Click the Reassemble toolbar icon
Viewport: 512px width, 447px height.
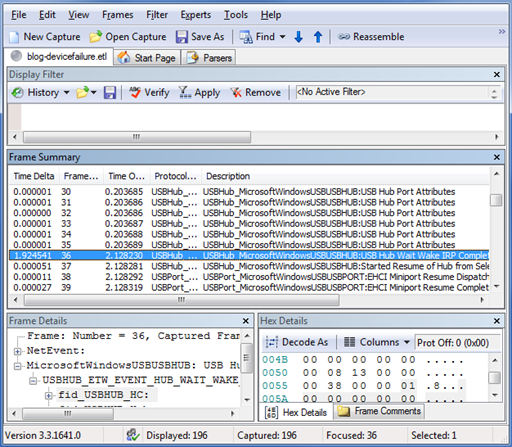point(344,37)
